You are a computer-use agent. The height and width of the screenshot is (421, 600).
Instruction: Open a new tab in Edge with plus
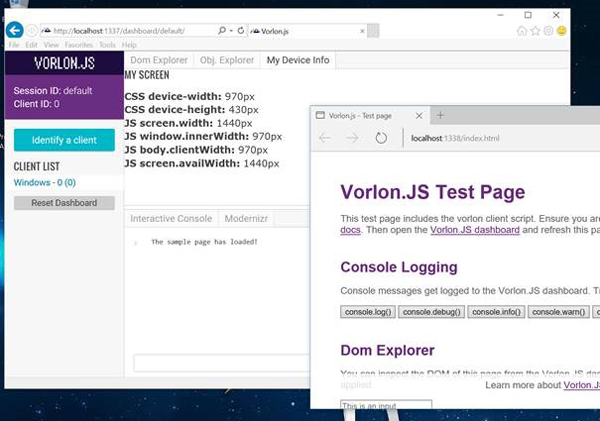click(440, 115)
